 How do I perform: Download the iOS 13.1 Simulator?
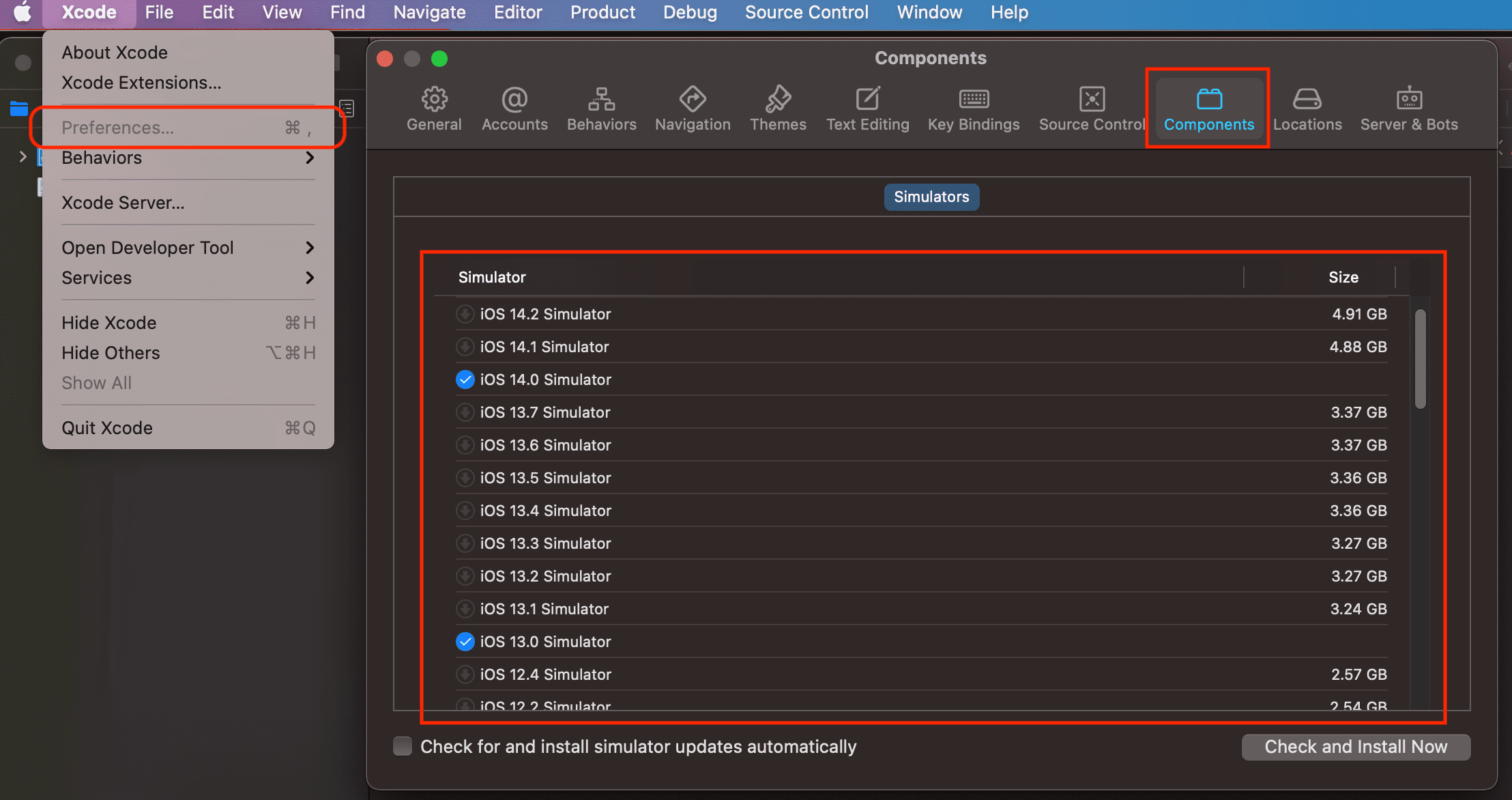[465, 609]
